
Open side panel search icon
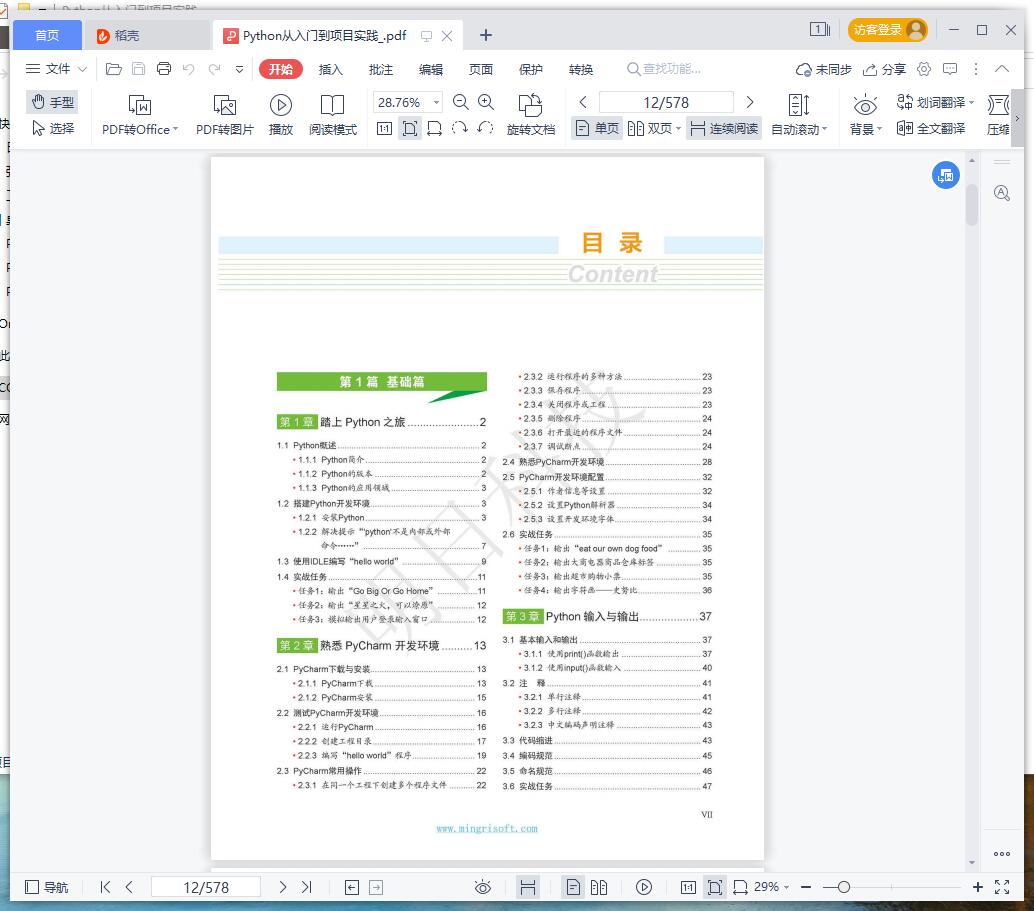[x=1002, y=193]
